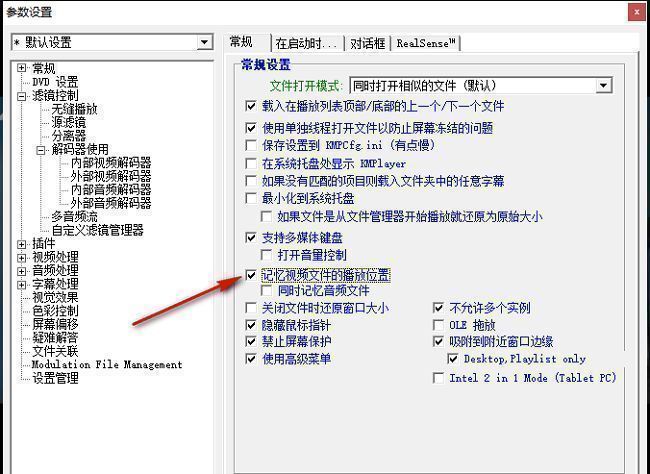The image size is (650, 474).
Task: Collapse the 解码器使用 tree node
Action: point(41,150)
